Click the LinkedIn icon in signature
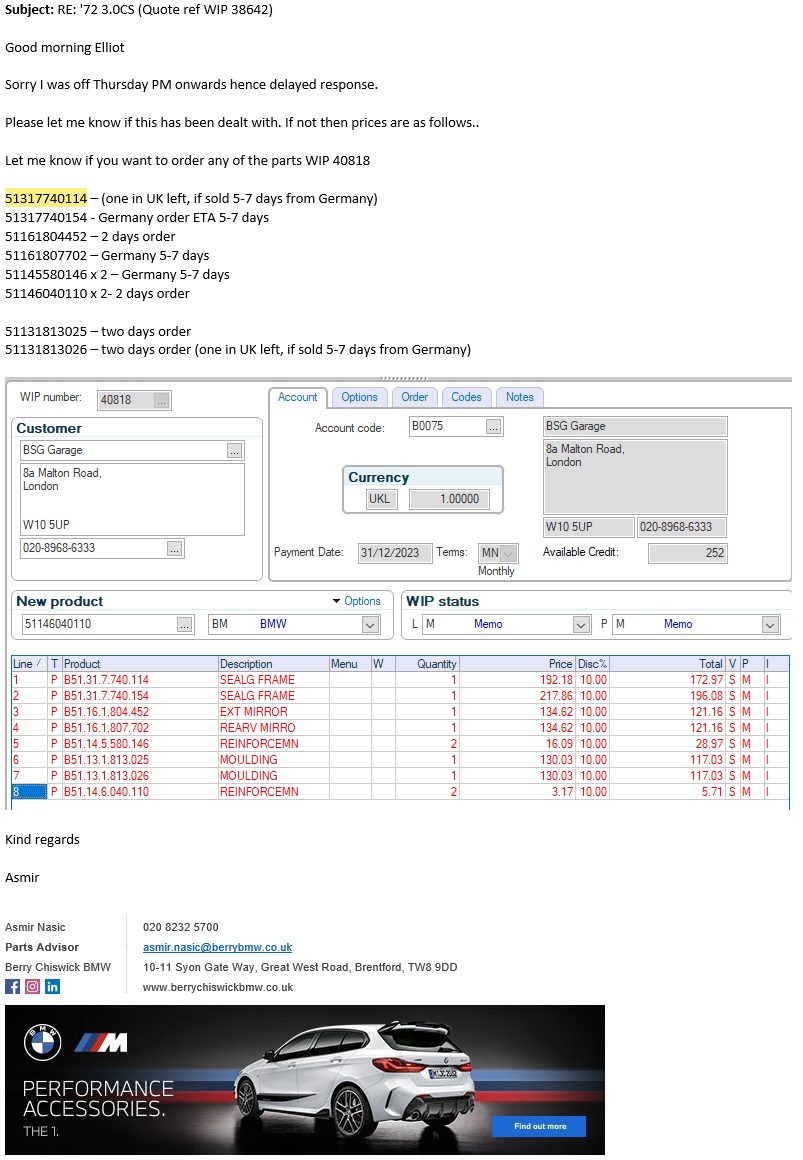The image size is (803, 1160). click(x=52, y=987)
